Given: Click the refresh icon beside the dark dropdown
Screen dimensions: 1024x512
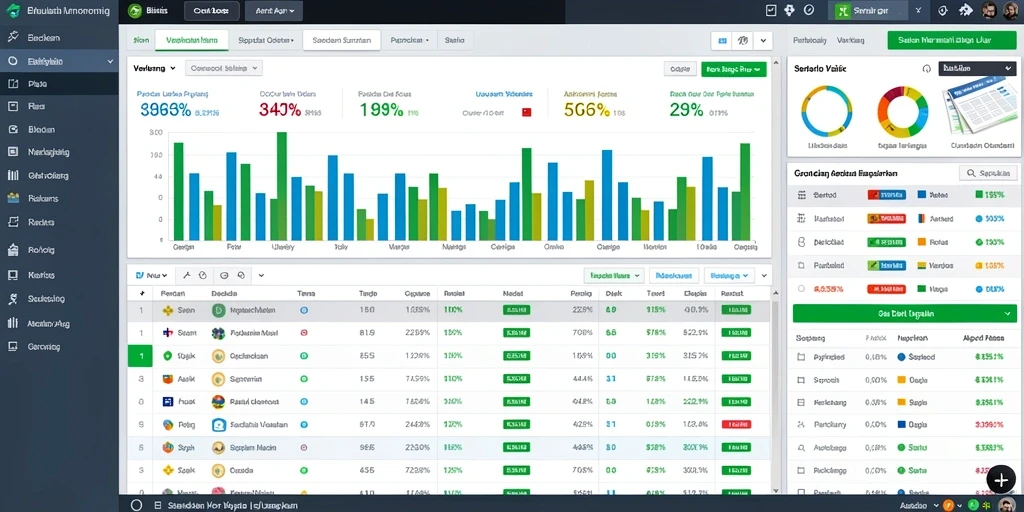Looking at the screenshot, I should coord(926,69).
